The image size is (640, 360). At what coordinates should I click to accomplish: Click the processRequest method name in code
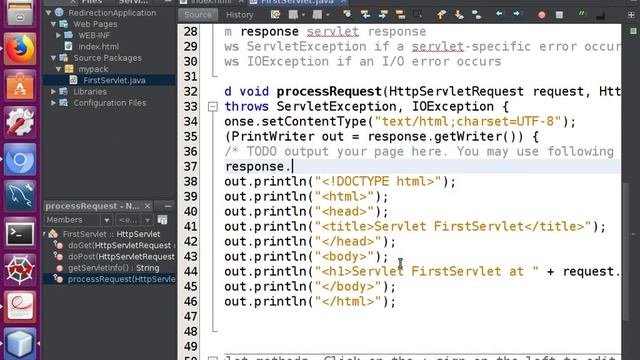click(x=329, y=91)
